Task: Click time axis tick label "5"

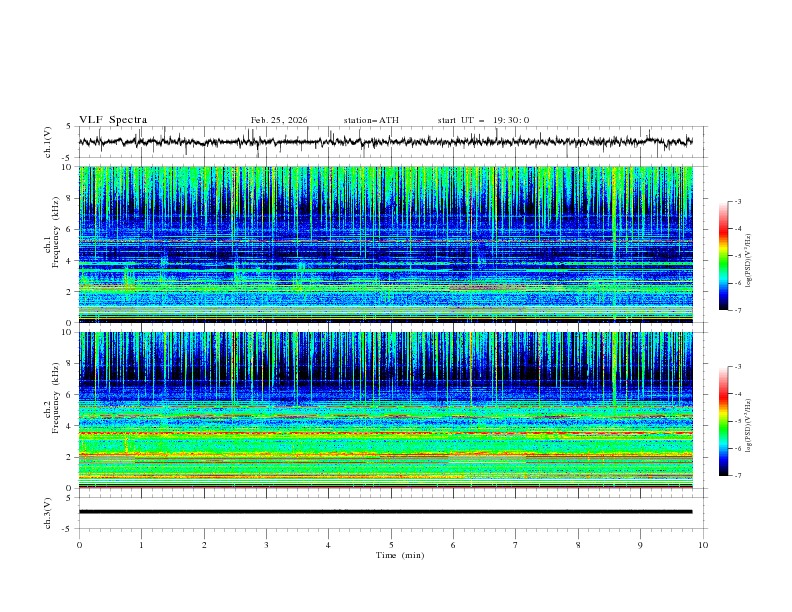Action: tap(391, 545)
